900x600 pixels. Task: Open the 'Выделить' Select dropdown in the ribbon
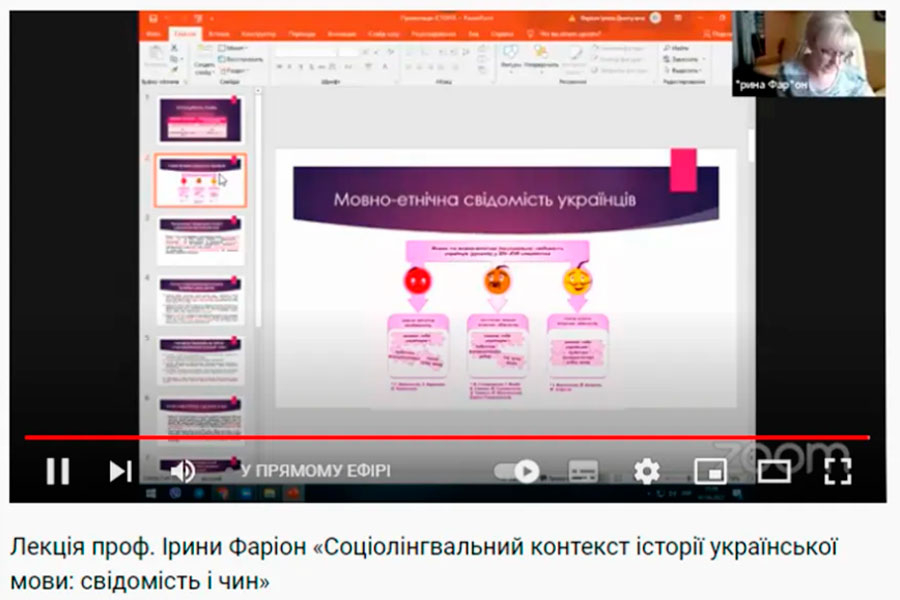tap(682, 71)
